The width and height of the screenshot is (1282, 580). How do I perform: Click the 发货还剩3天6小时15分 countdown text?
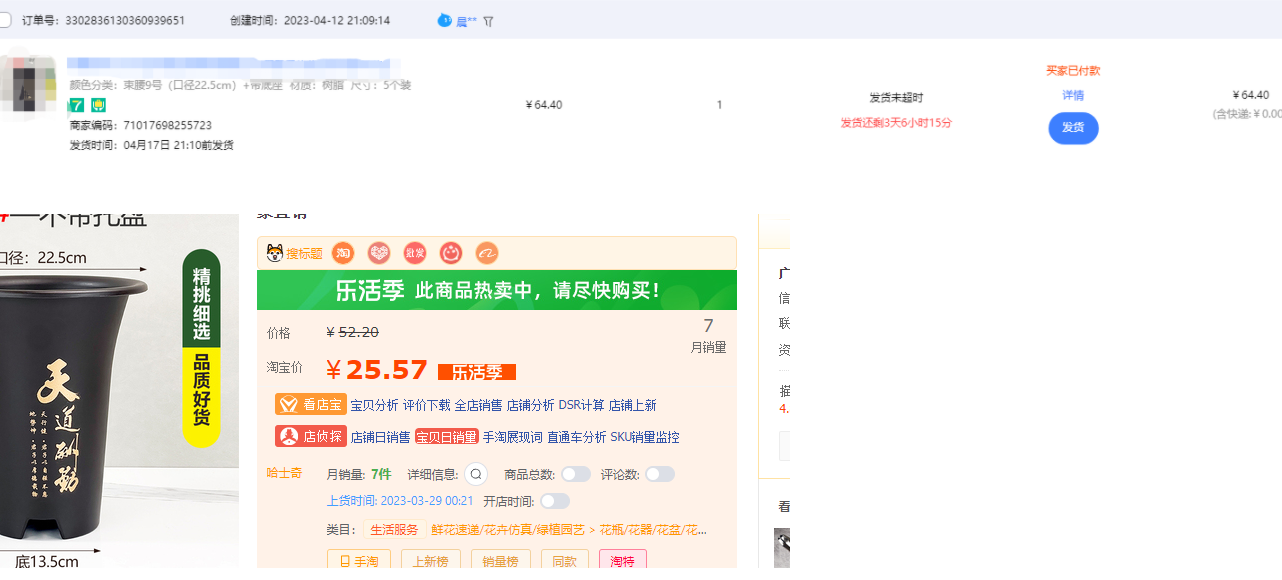896,123
